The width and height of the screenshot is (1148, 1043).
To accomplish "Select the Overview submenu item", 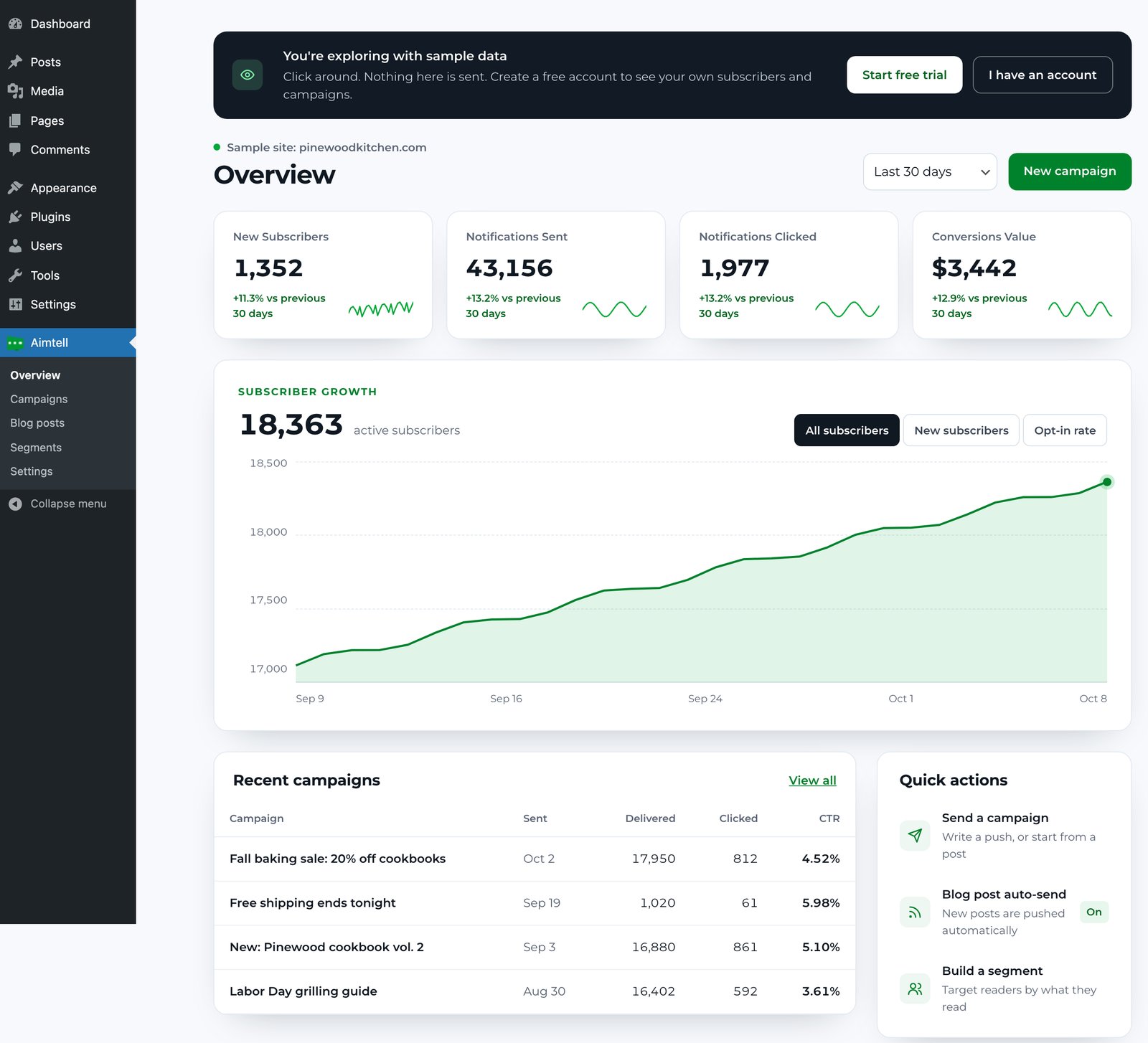I will click(35, 375).
